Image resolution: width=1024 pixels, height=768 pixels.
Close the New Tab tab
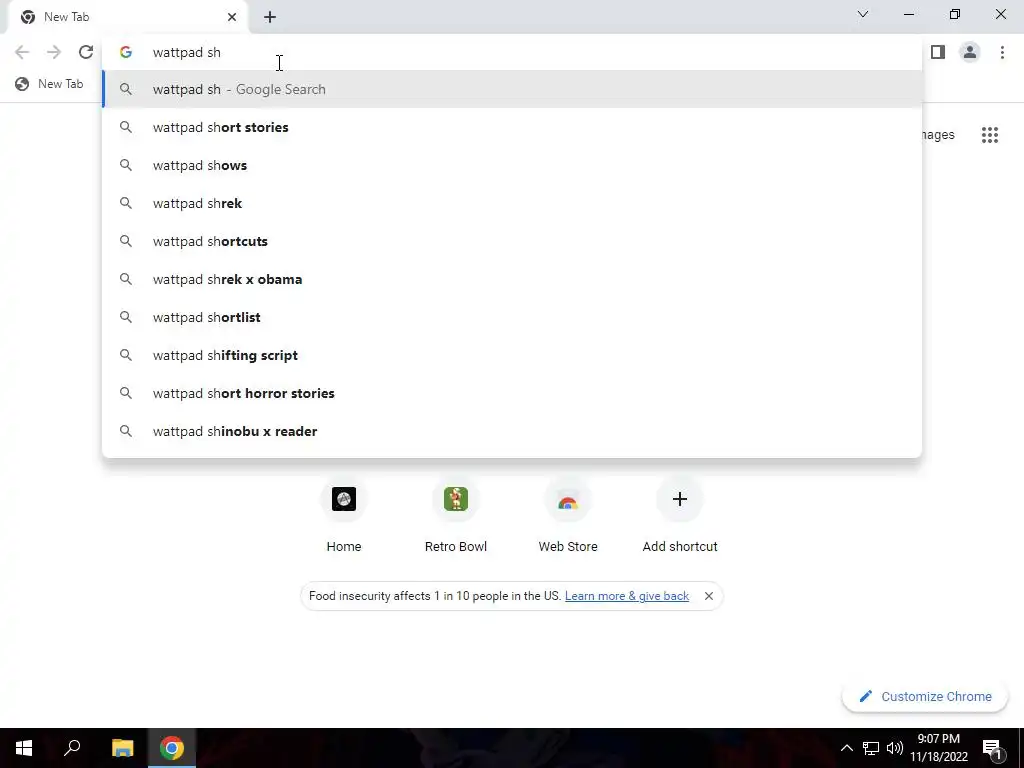pos(232,17)
